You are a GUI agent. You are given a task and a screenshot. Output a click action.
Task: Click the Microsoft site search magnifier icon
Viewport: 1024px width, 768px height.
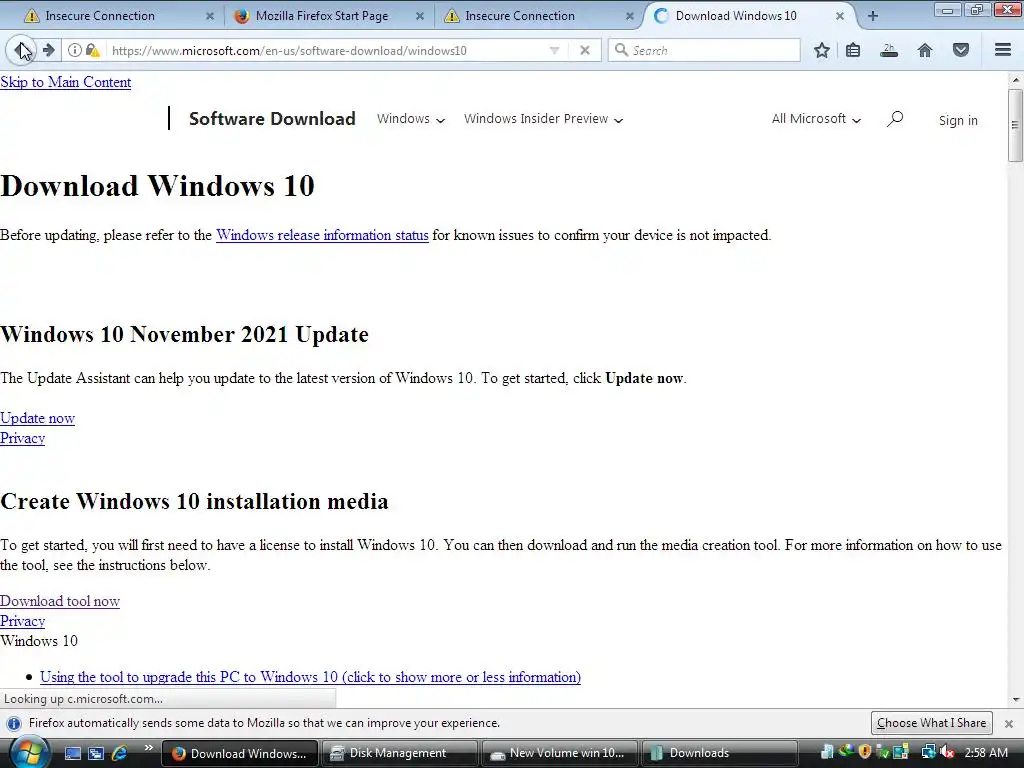(x=895, y=119)
